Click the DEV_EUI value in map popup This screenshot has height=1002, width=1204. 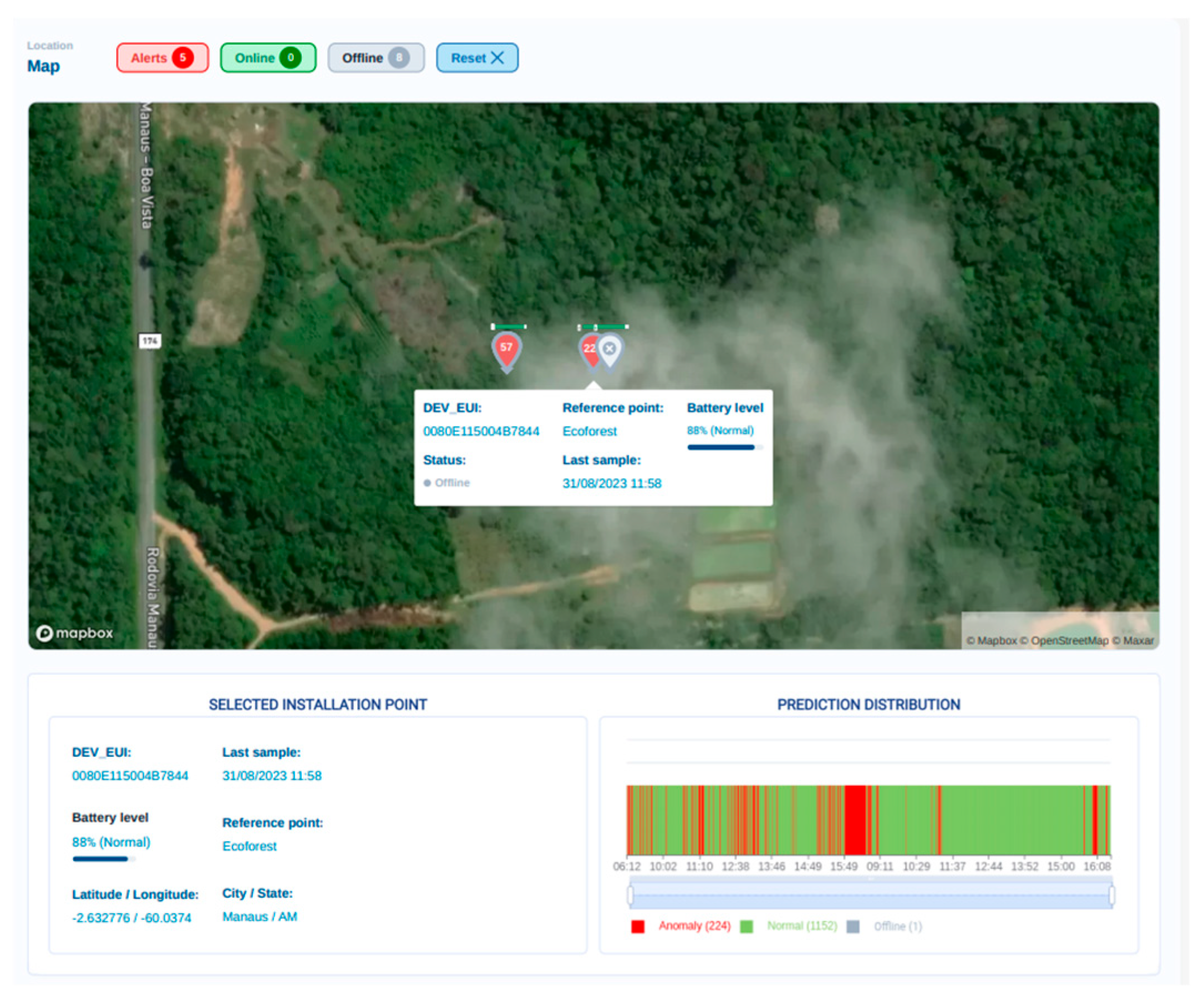click(481, 431)
